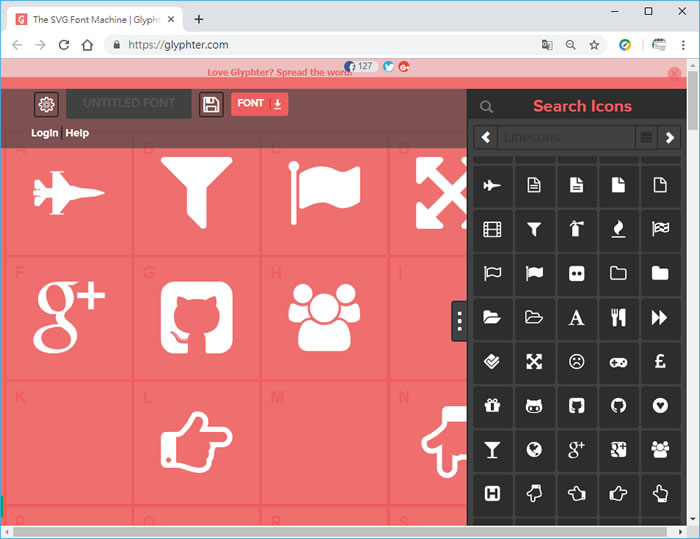Select glyph slot G with GitHub logo
Image resolution: width=700 pixels, height=539 pixels.
pyautogui.click(x=196, y=318)
